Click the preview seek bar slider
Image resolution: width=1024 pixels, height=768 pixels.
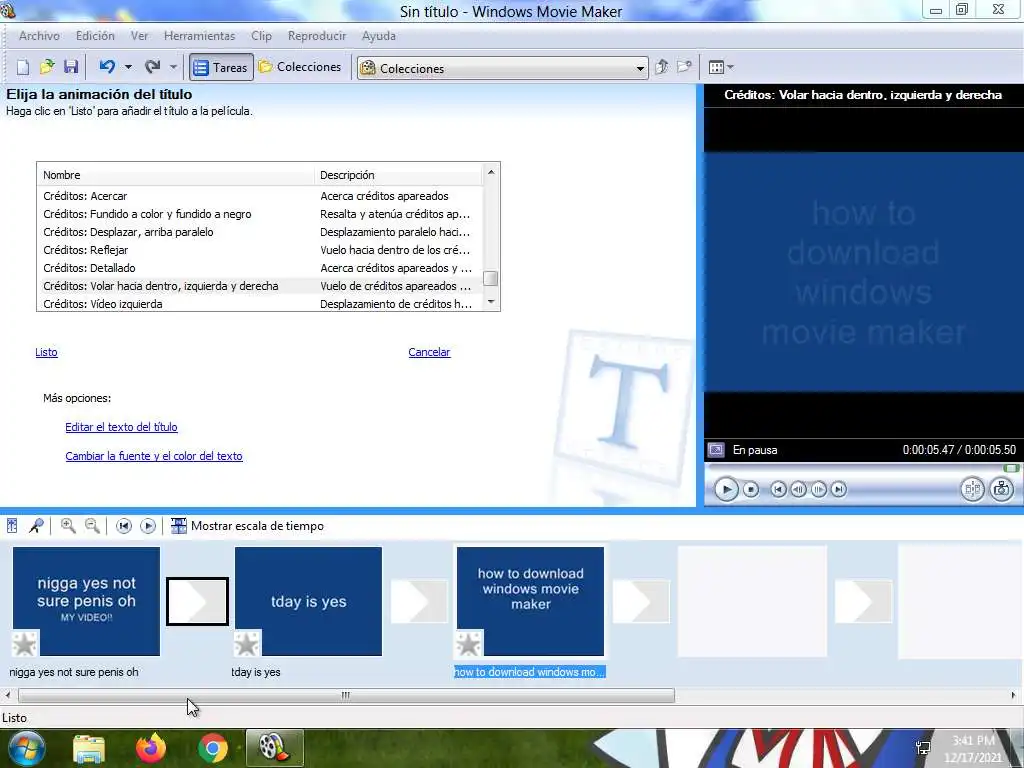(x=1011, y=468)
